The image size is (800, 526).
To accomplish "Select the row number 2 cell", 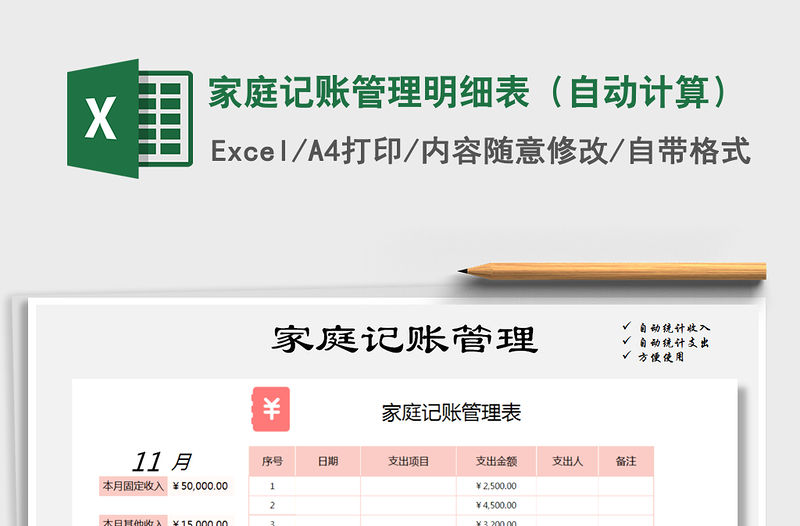I will click(x=272, y=505).
